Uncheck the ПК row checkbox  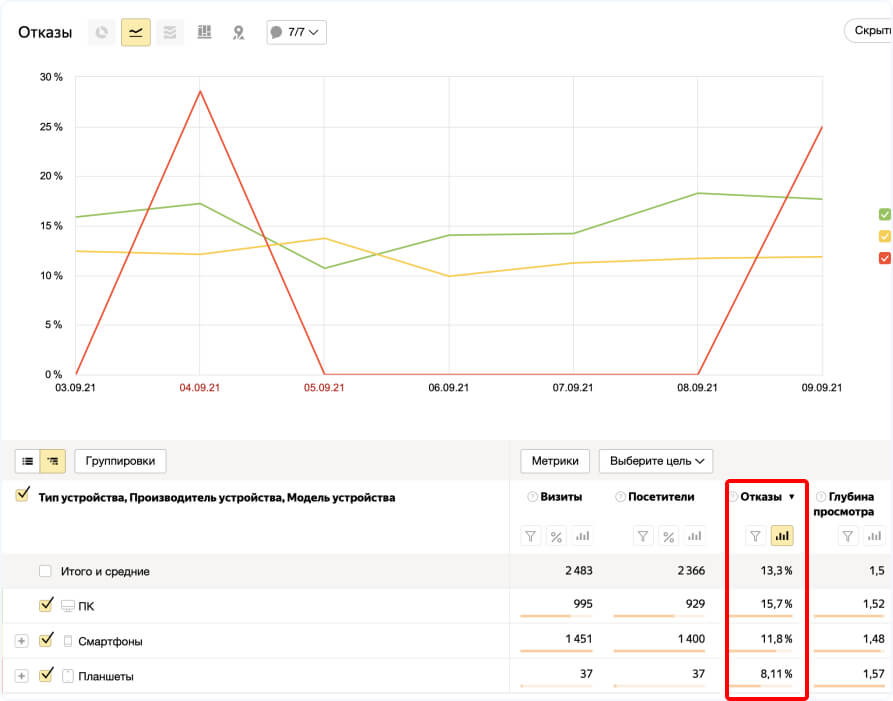46,604
